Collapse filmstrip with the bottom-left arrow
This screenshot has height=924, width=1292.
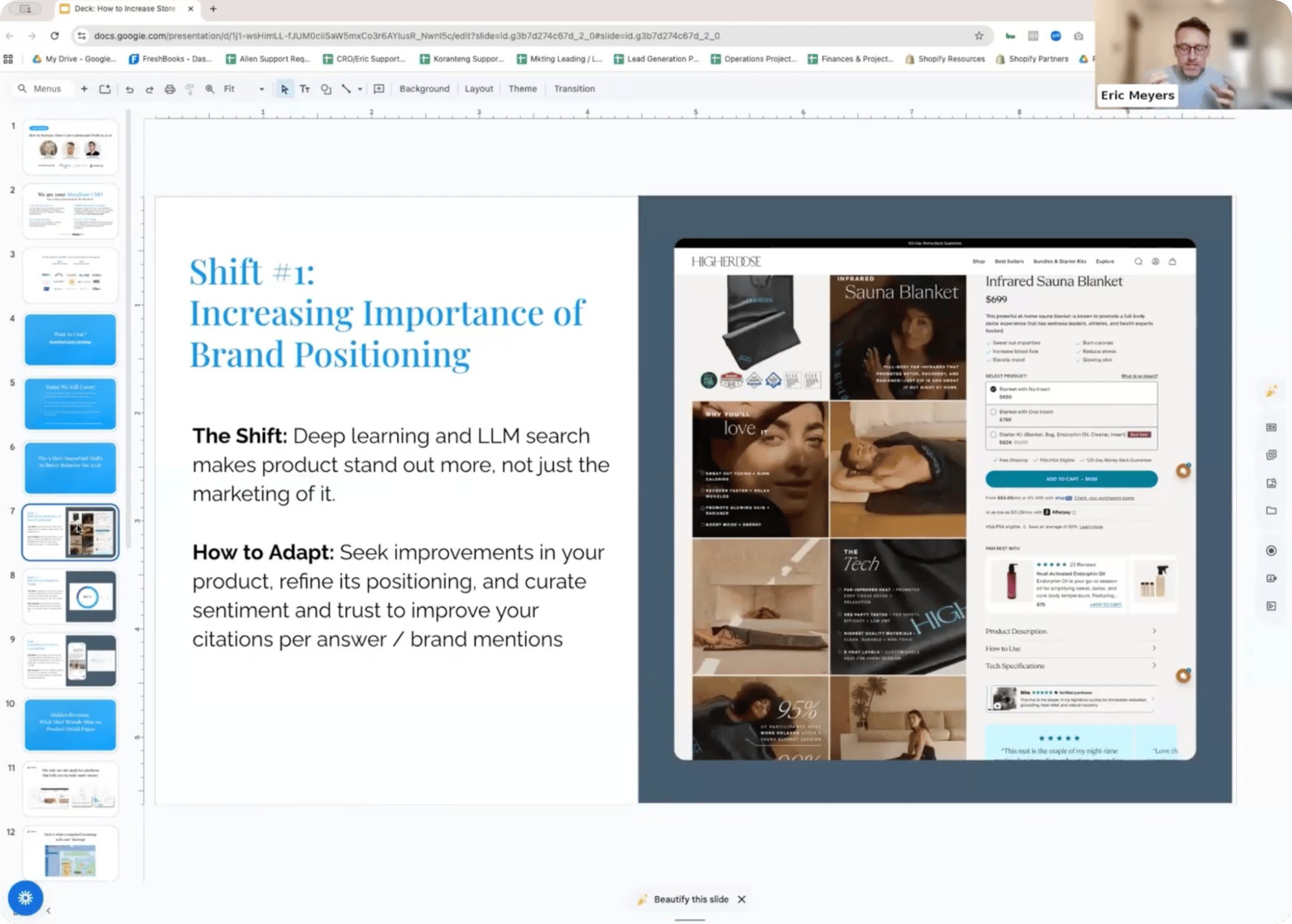pyautogui.click(x=48, y=910)
